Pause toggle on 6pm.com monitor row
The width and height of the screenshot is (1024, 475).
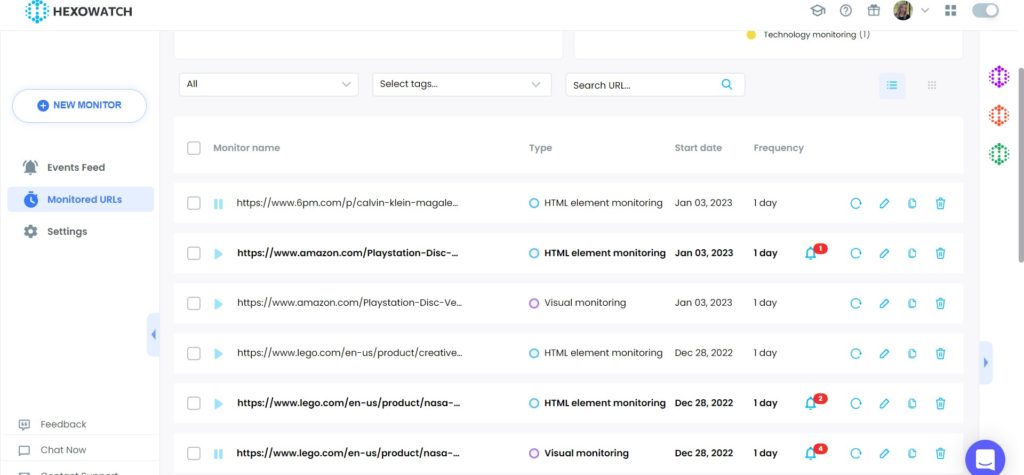(218, 204)
